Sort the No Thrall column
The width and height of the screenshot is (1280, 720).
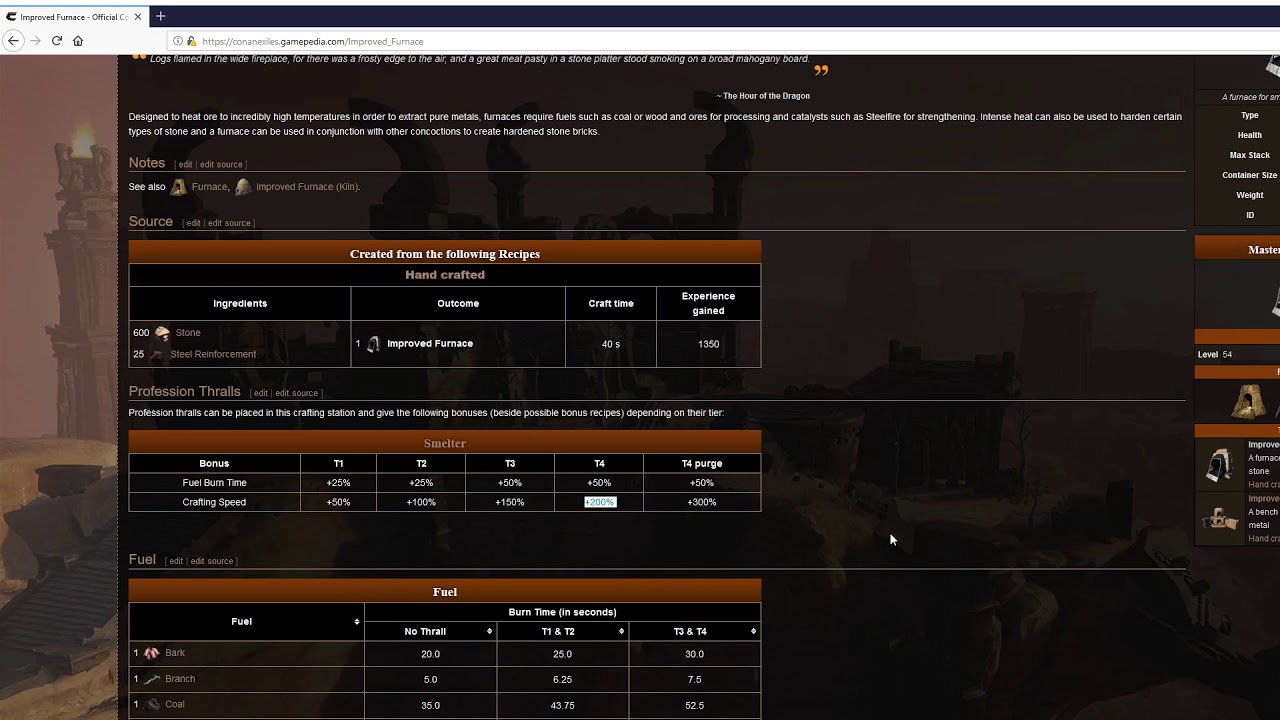click(x=489, y=631)
